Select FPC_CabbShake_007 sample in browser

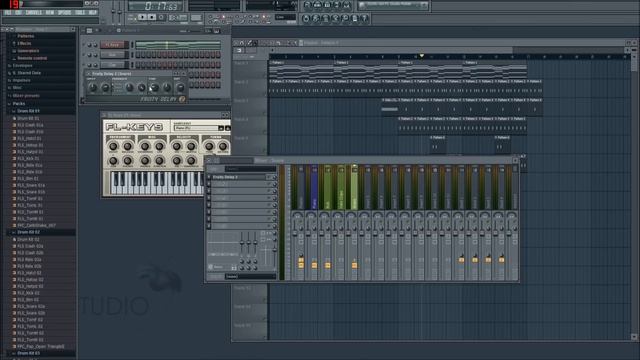tap(36, 225)
